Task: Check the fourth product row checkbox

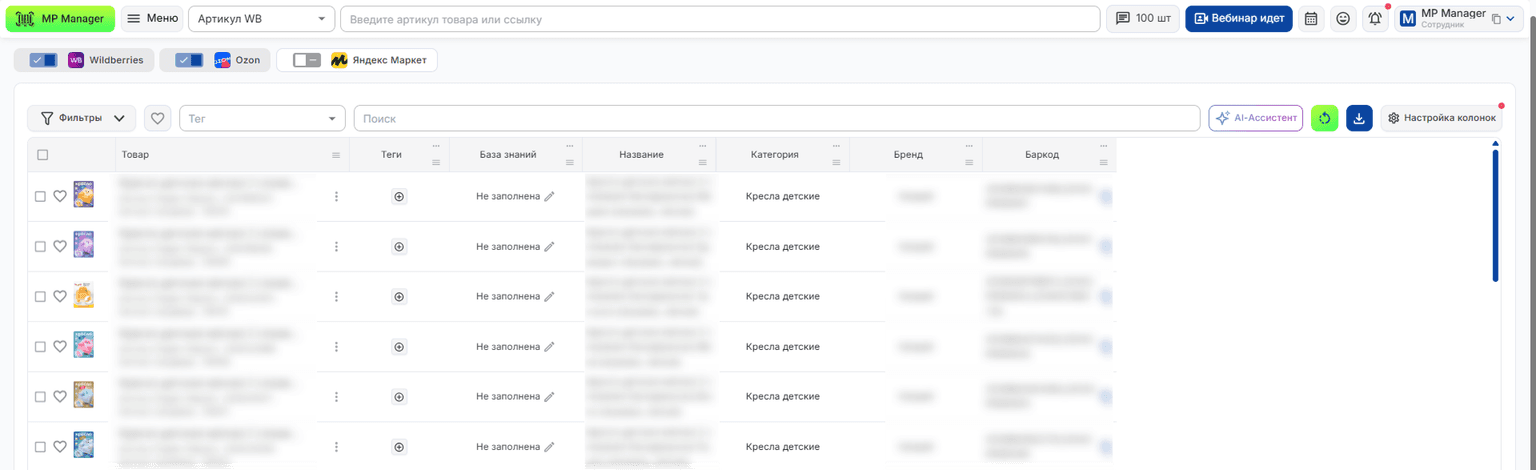Action: 41,347
